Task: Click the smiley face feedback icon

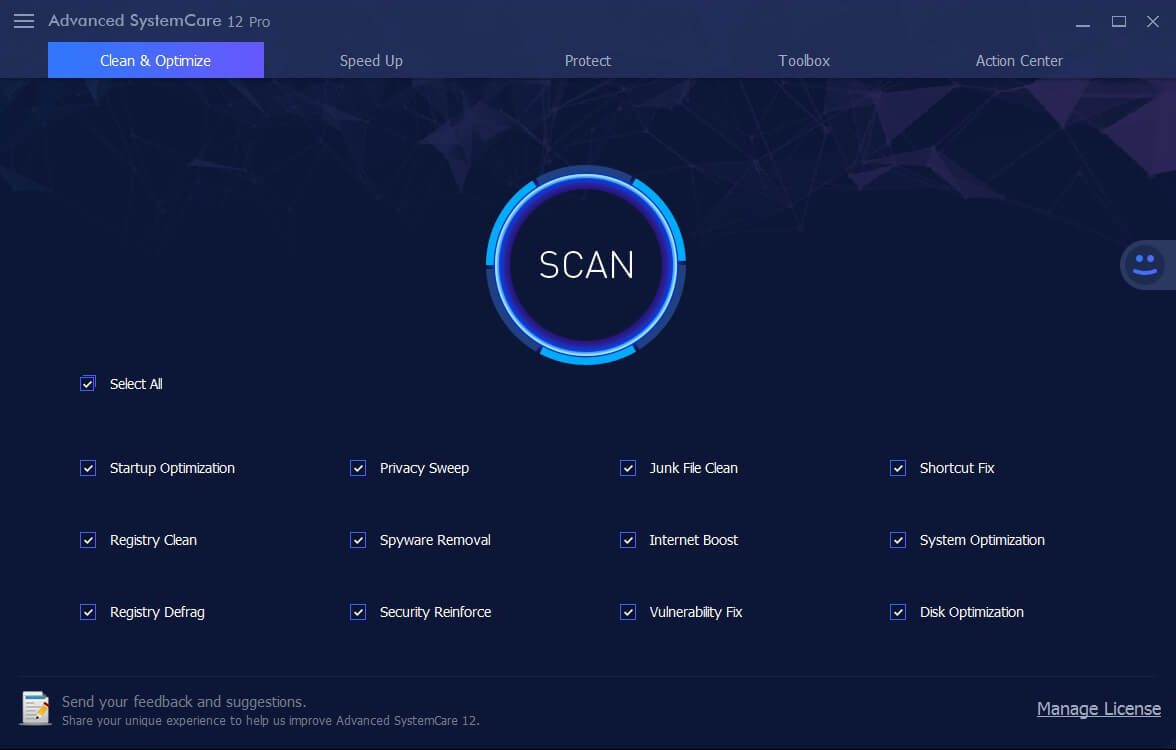Action: click(x=1144, y=265)
